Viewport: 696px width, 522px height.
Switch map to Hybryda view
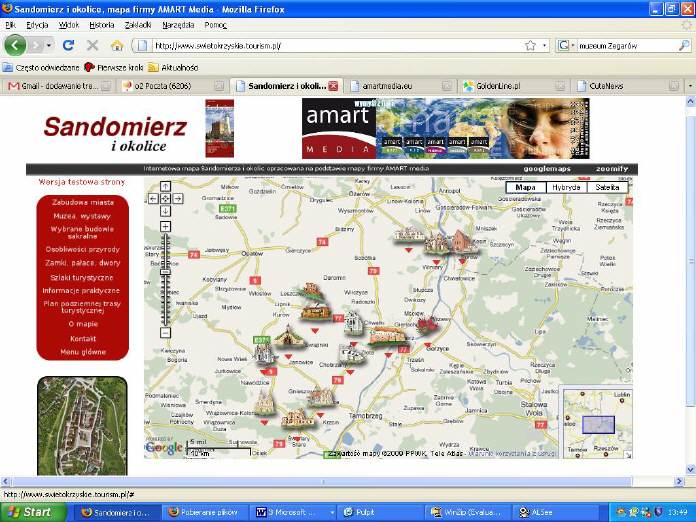566,187
